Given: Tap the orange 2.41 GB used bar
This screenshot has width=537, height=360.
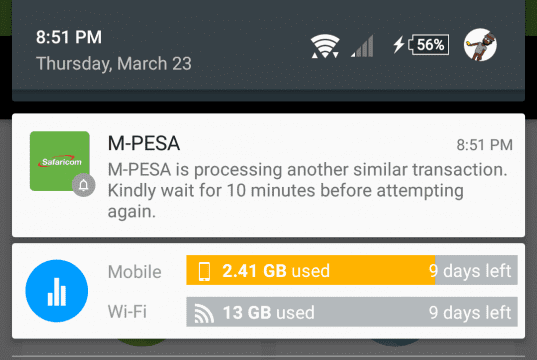Looking at the screenshot, I should [311, 270].
